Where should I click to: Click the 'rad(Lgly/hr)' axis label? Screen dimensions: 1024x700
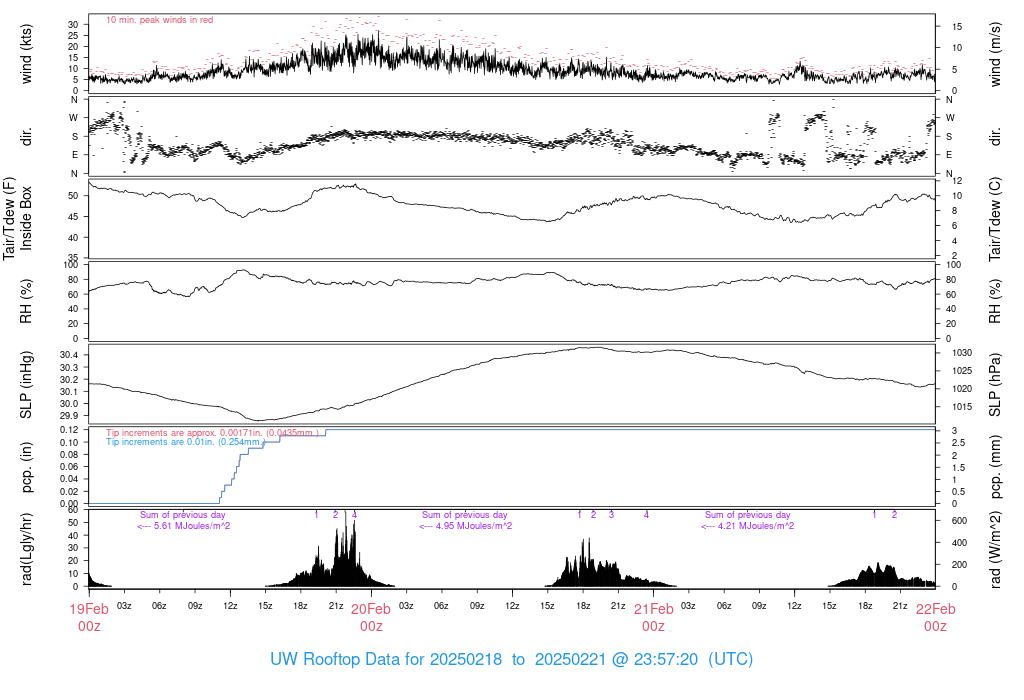point(26,549)
